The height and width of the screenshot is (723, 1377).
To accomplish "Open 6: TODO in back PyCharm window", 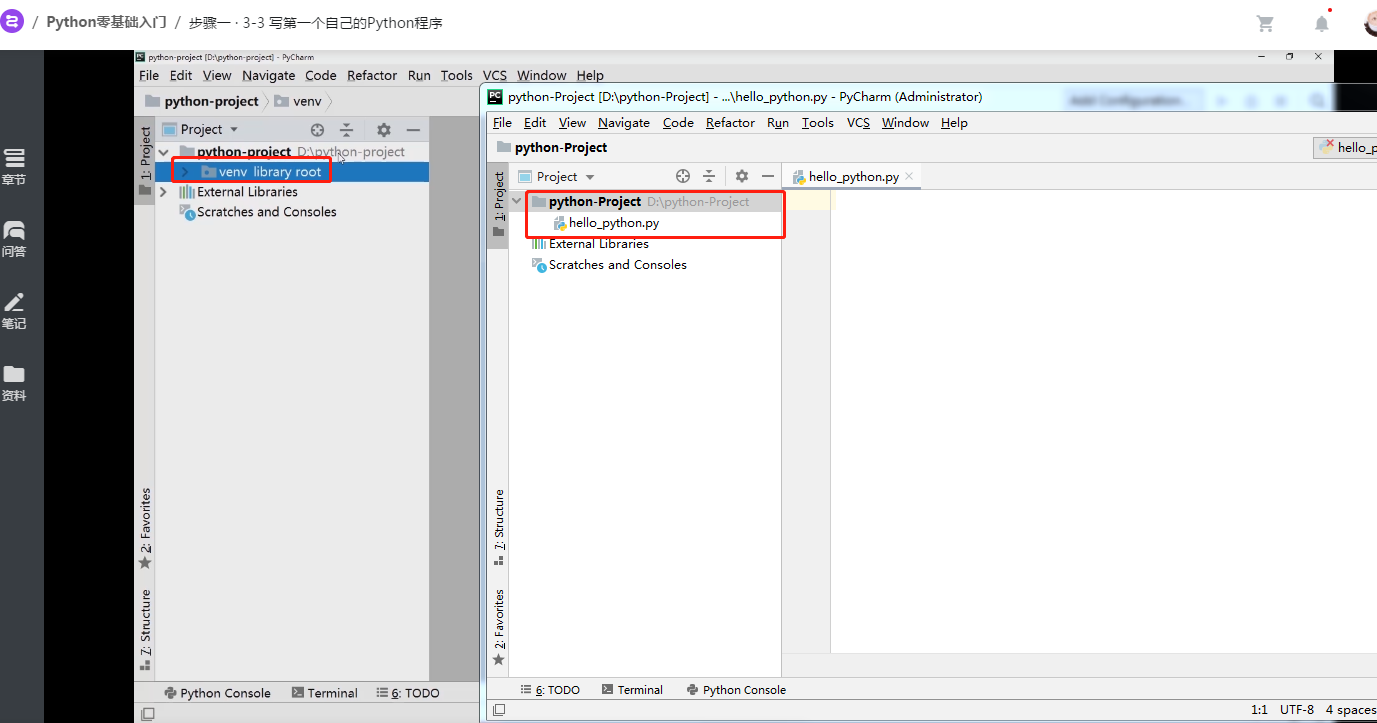I will pos(408,693).
